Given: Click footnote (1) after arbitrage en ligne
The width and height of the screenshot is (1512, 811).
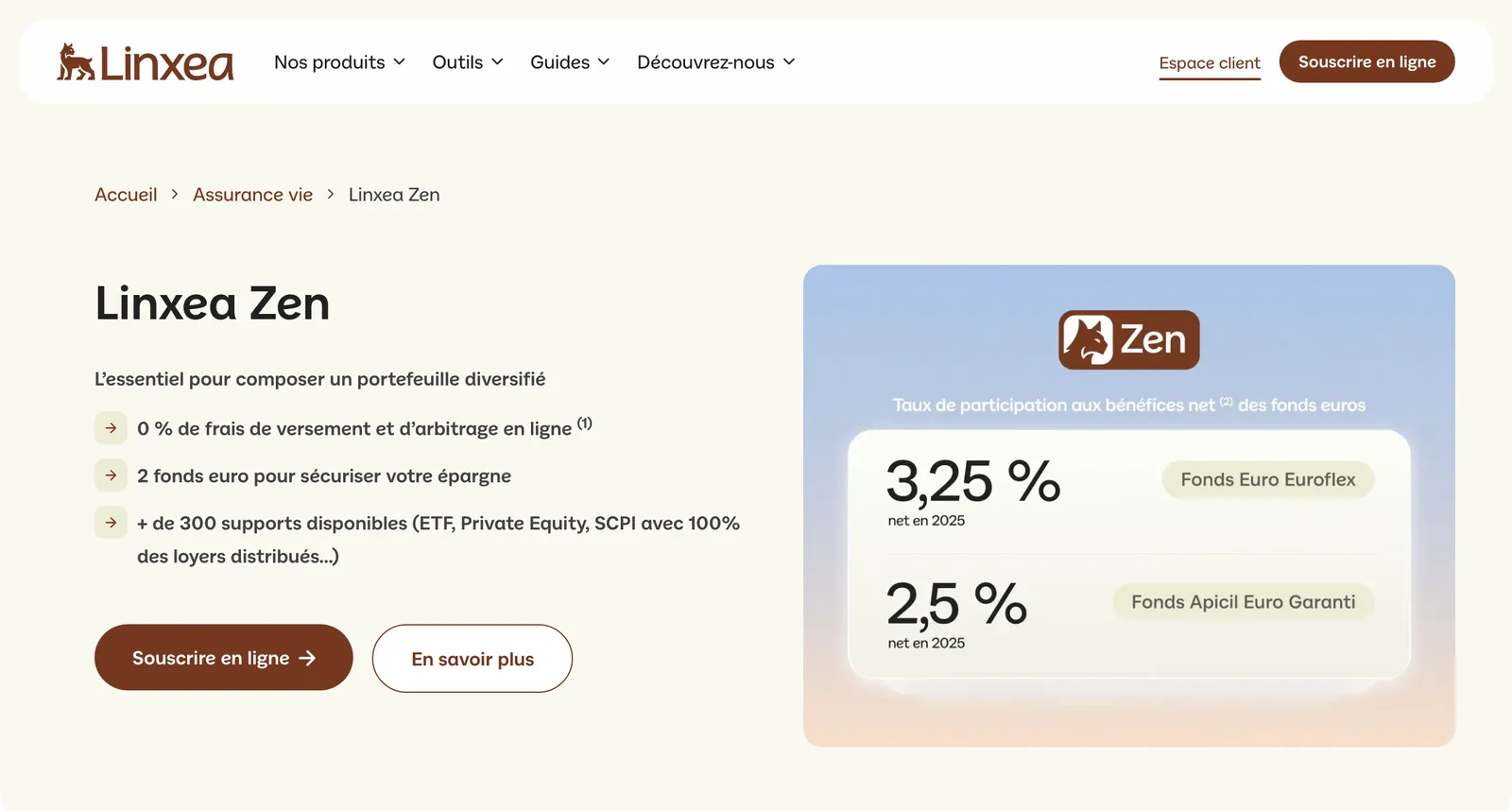Looking at the screenshot, I should [x=585, y=423].
